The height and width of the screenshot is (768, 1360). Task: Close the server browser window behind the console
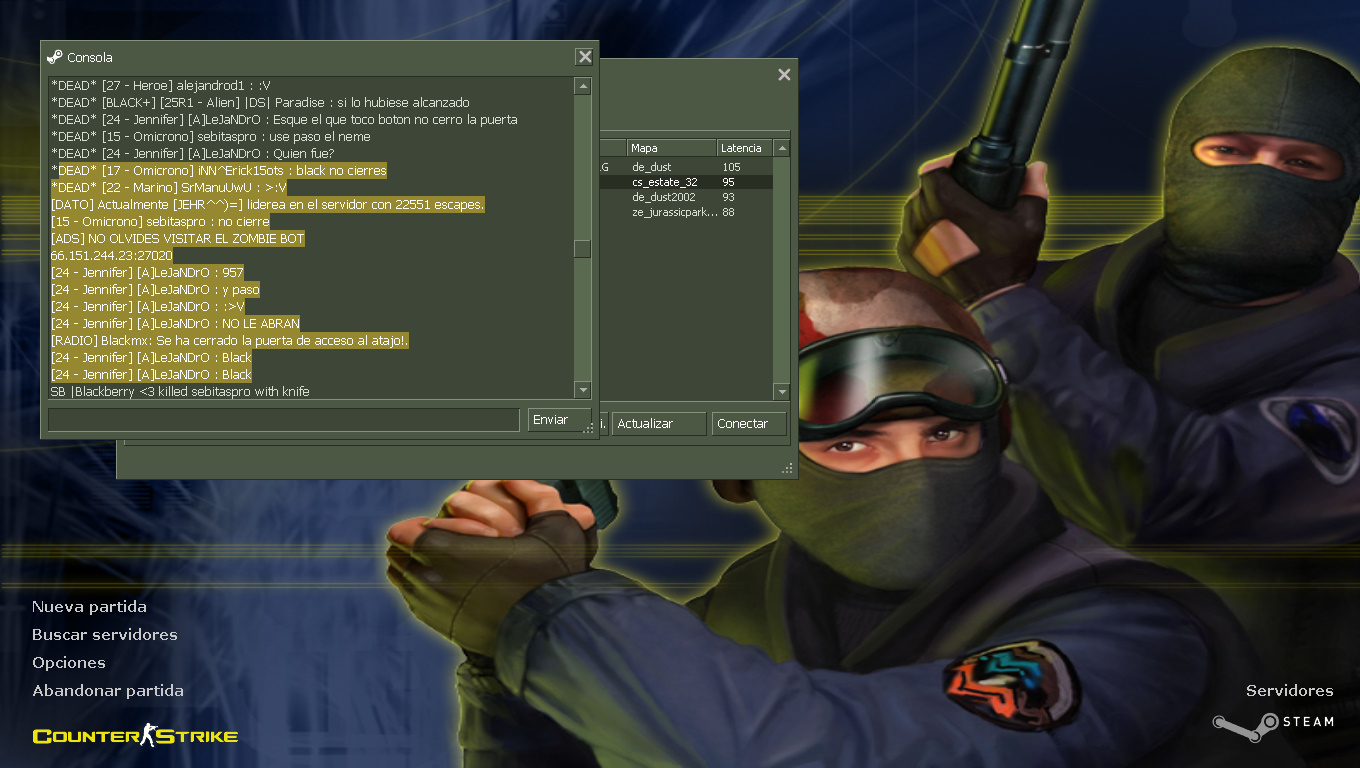tap(784, 75)
